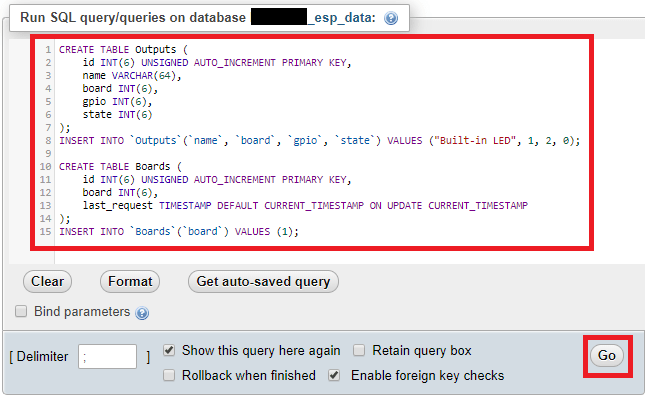
Task: Click SQL line 1 'CREATE TABLE Outputs ('
Action: (x=123, y=49)
